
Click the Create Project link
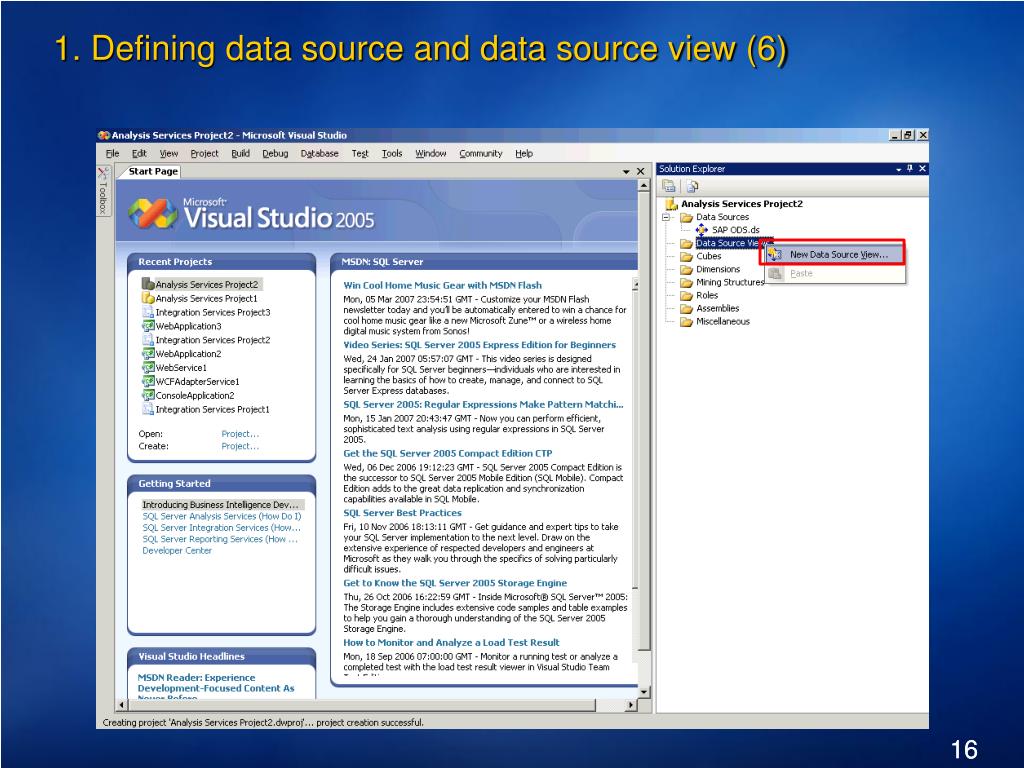tap(240, 446)
